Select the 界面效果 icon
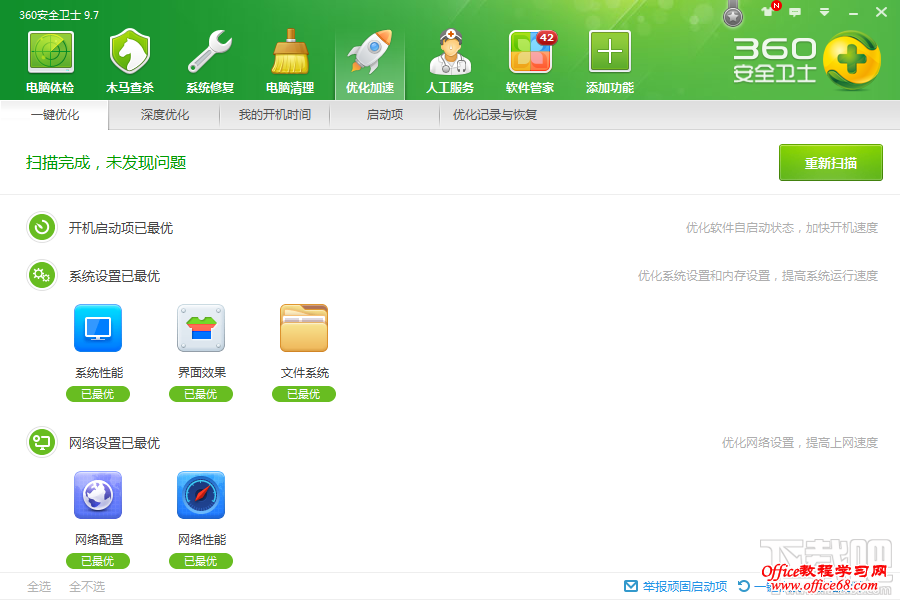Screen dimensions: 900x600 point(201,328)
